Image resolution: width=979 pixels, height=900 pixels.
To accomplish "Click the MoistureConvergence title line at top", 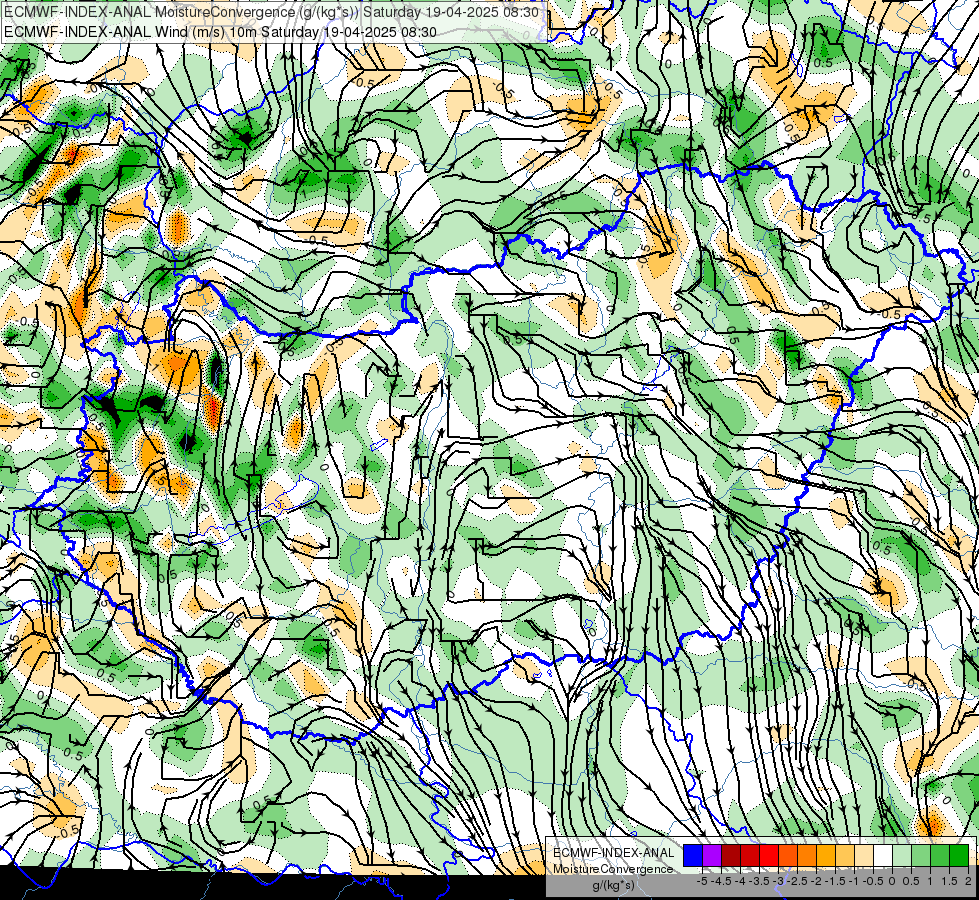I will pos(273,12).
